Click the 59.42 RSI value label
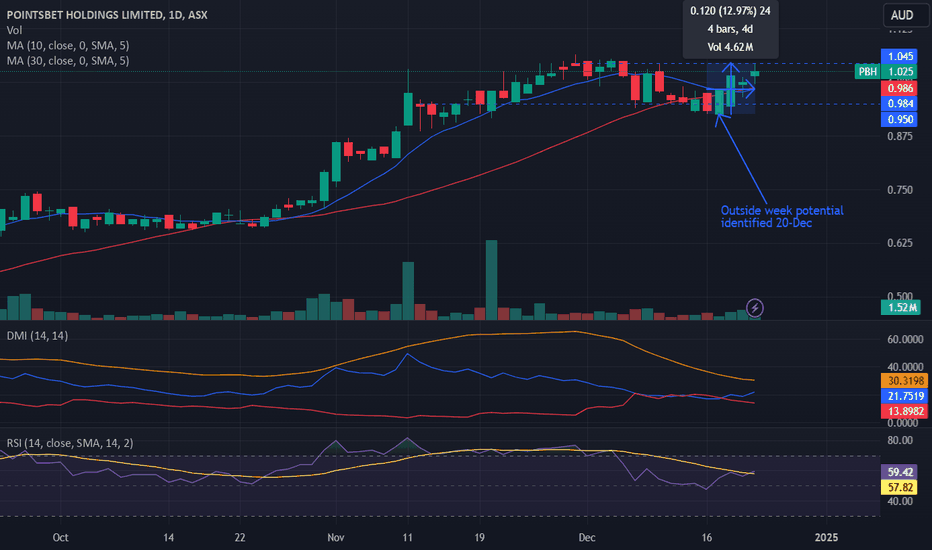 point(899,472)
